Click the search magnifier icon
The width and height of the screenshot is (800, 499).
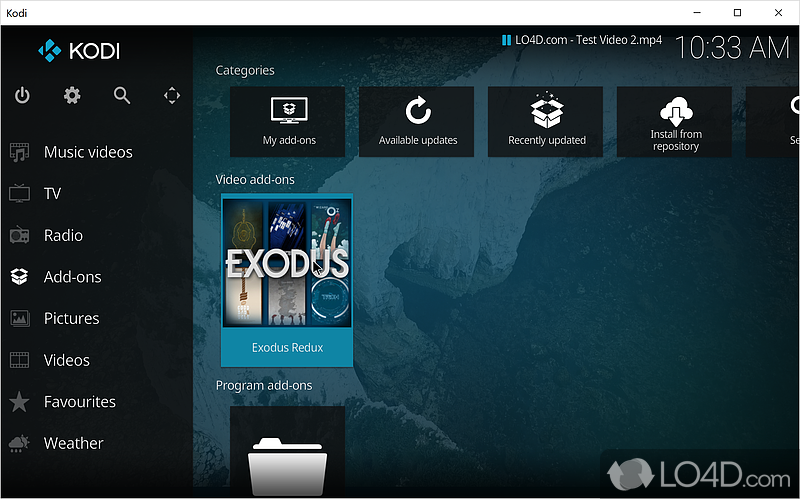pyautogui.click(x=122, y=95)
